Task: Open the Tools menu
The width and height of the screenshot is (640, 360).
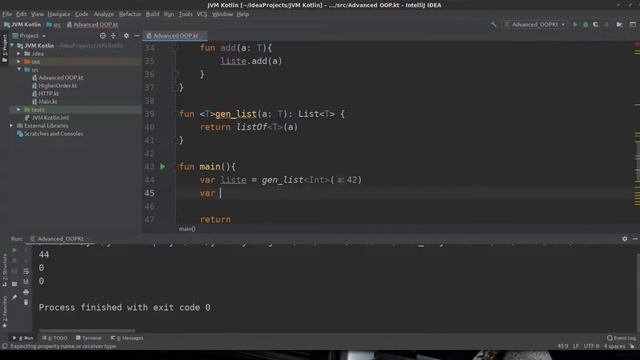Action: tap(185, 14)
